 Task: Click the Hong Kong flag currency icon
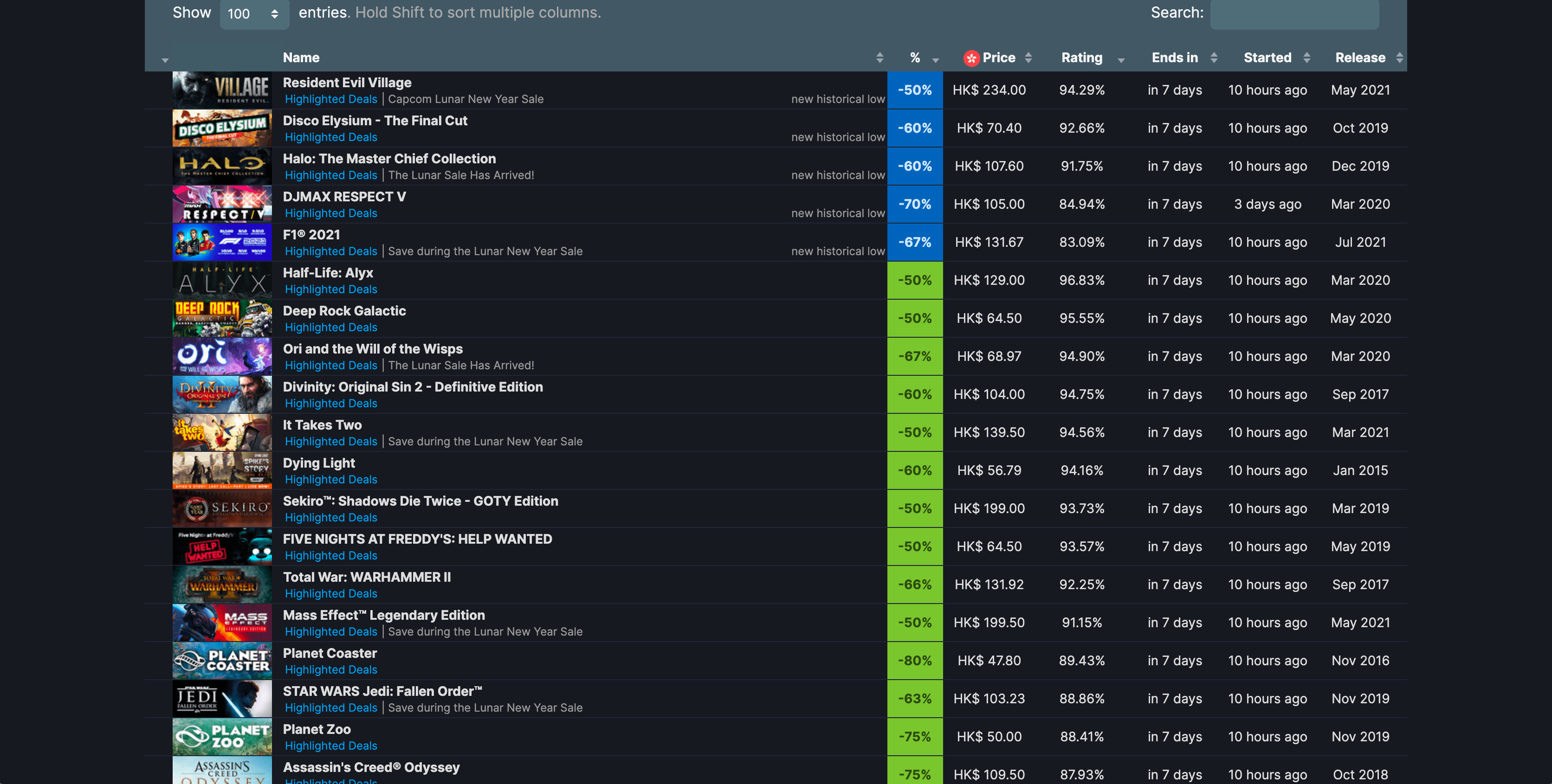click(x=970, y=58)
